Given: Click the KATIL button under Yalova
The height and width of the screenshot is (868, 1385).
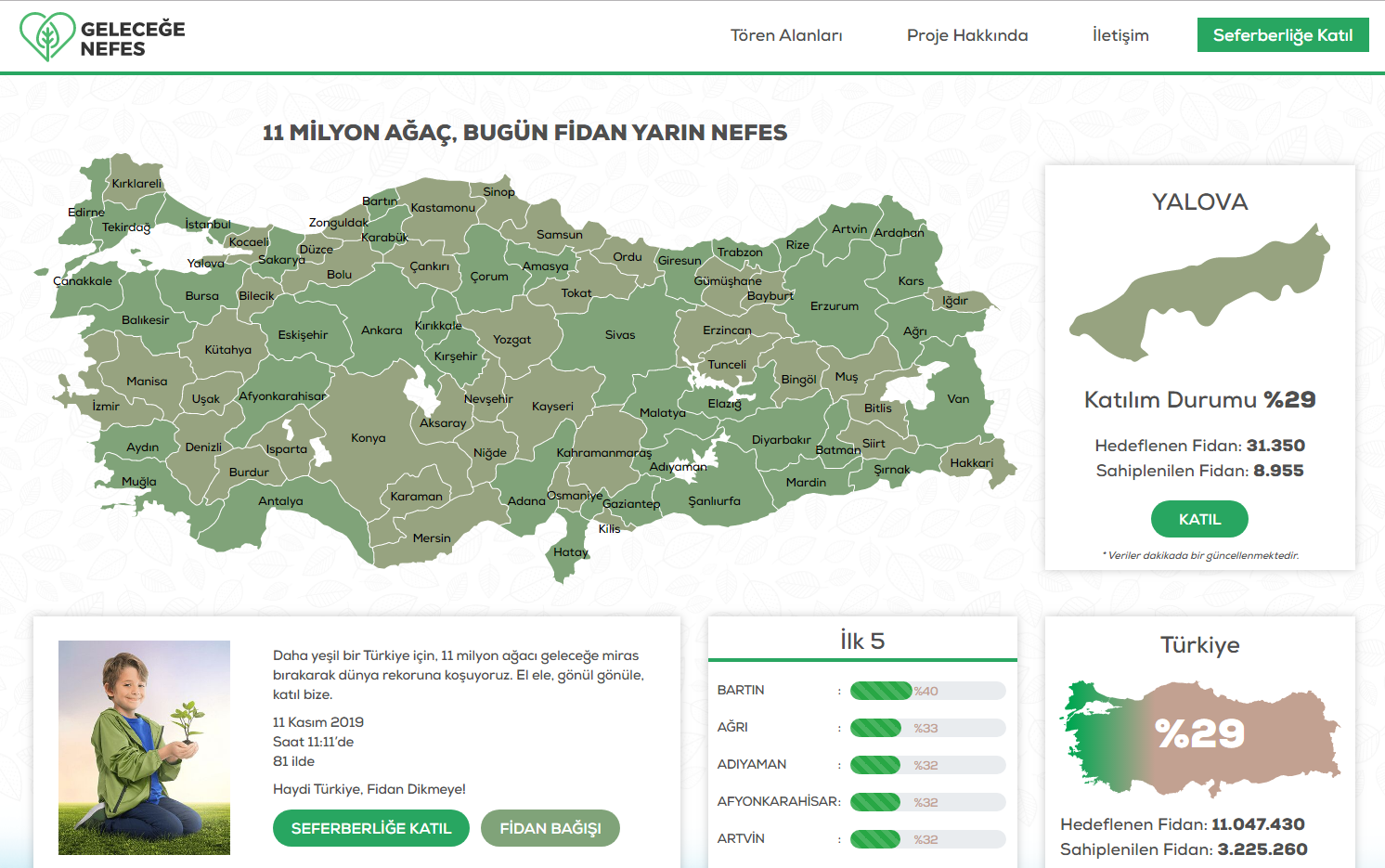Looking at the screenshot, I should pyautogui.click(x=1199, y=519).
